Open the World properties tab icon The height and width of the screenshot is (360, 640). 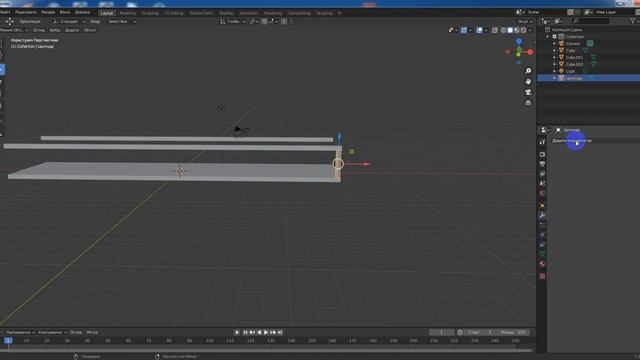coord(542,193)
